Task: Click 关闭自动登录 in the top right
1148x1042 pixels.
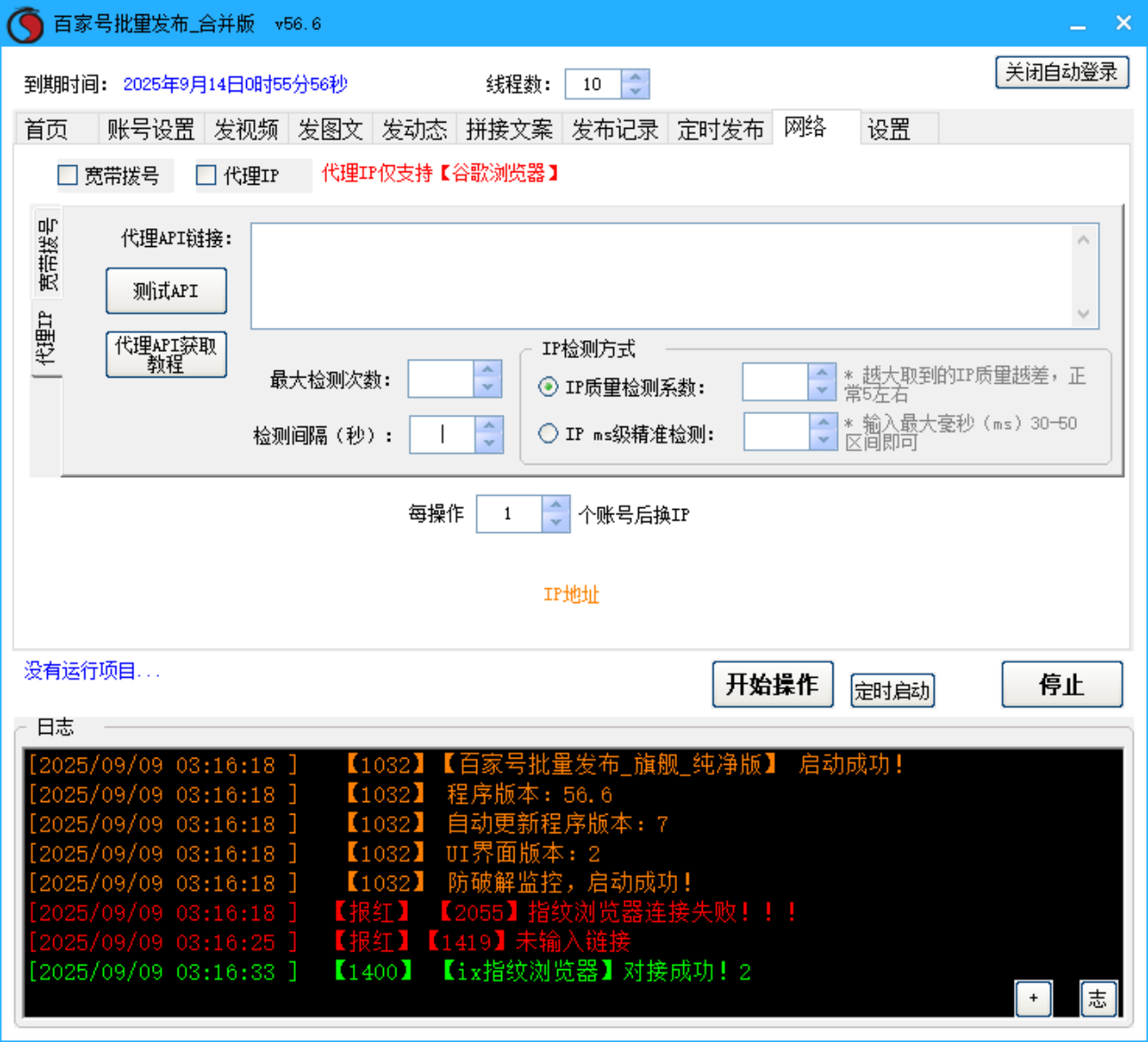Action: click(x=1061, y=72)
